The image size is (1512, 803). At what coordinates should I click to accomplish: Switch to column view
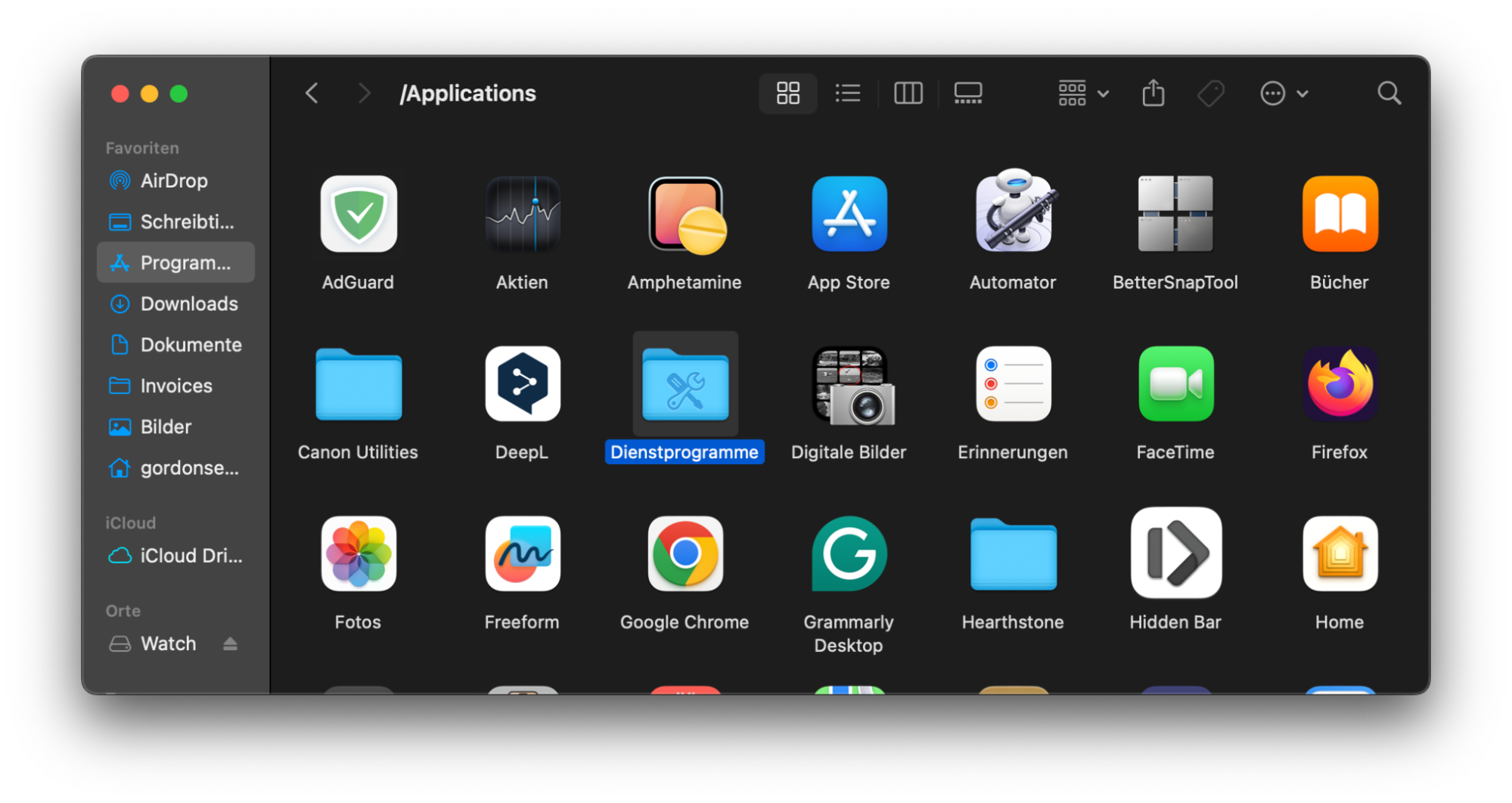coord(908,94)
